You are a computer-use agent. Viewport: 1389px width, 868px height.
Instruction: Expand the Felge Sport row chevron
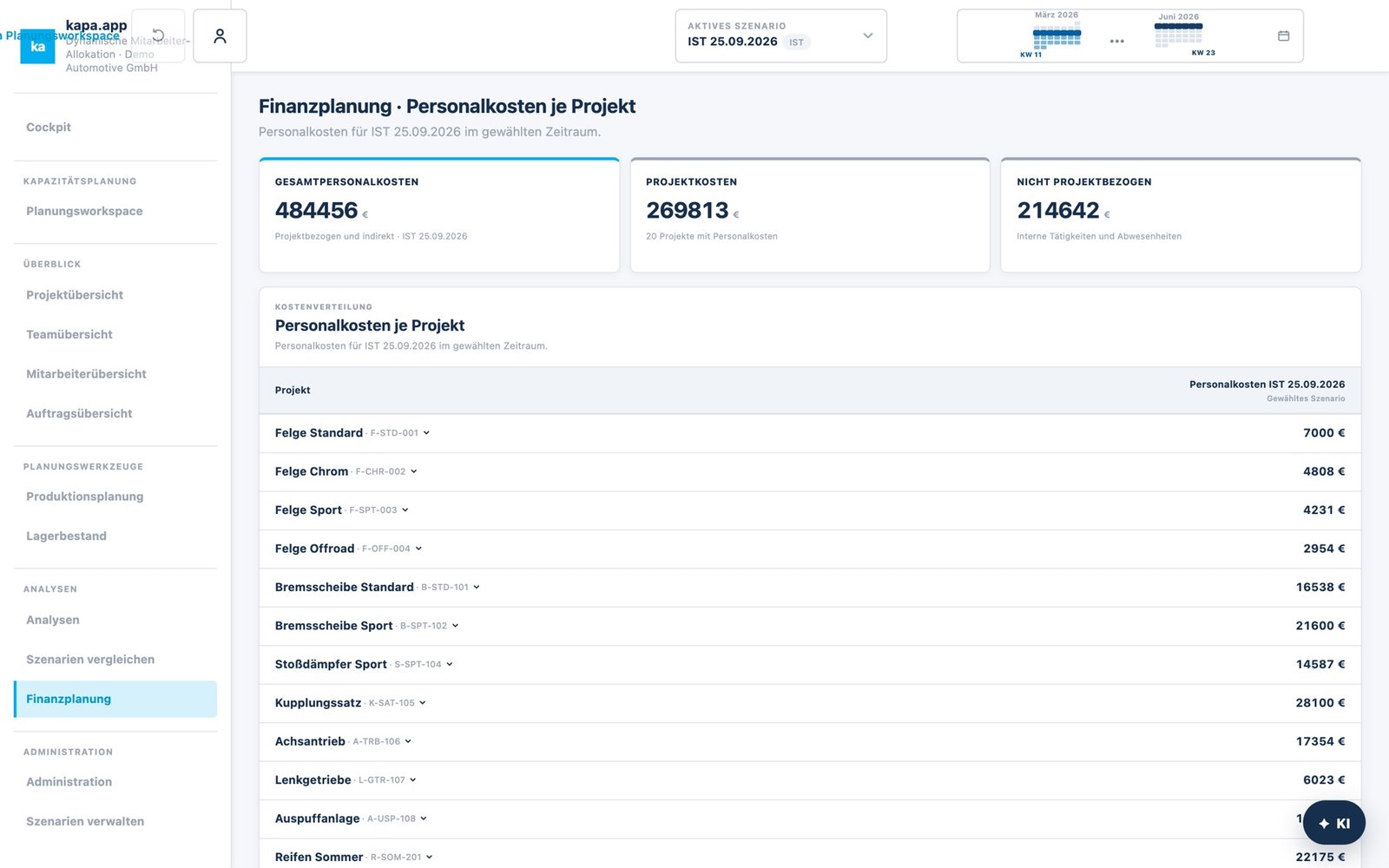click(x=405, y=510)
